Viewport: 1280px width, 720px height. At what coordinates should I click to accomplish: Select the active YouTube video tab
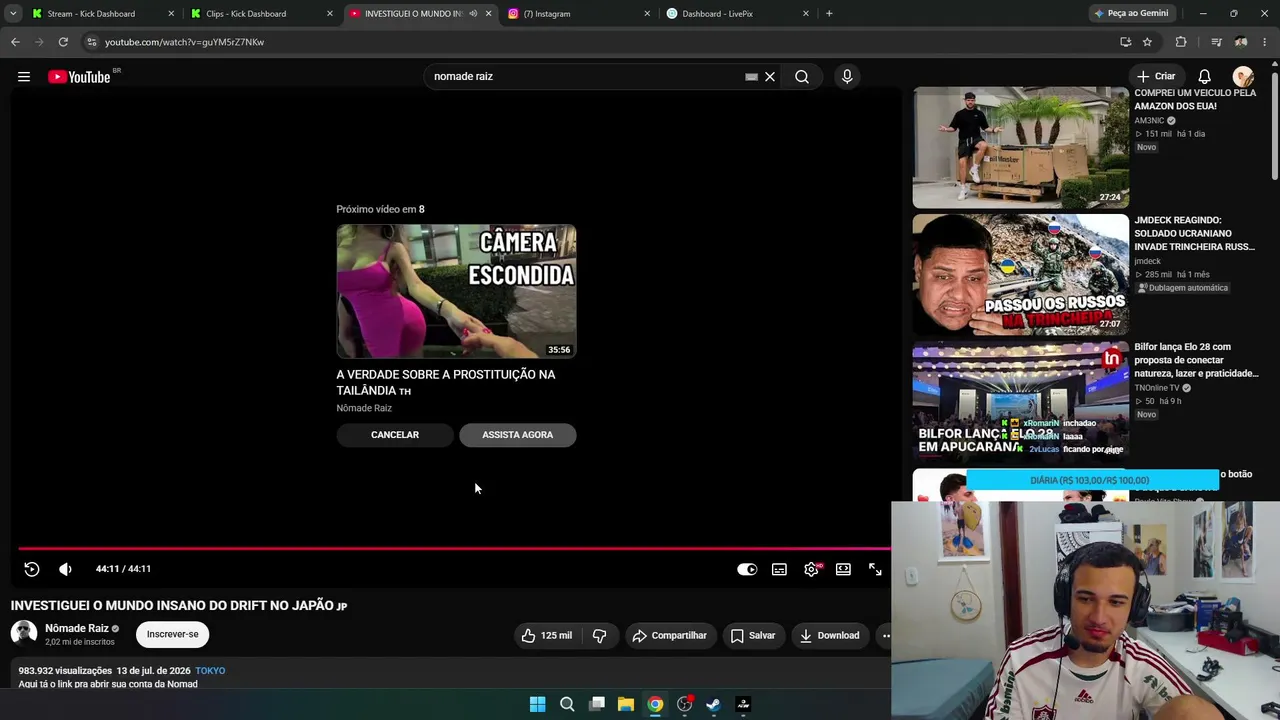click(420, 14)
